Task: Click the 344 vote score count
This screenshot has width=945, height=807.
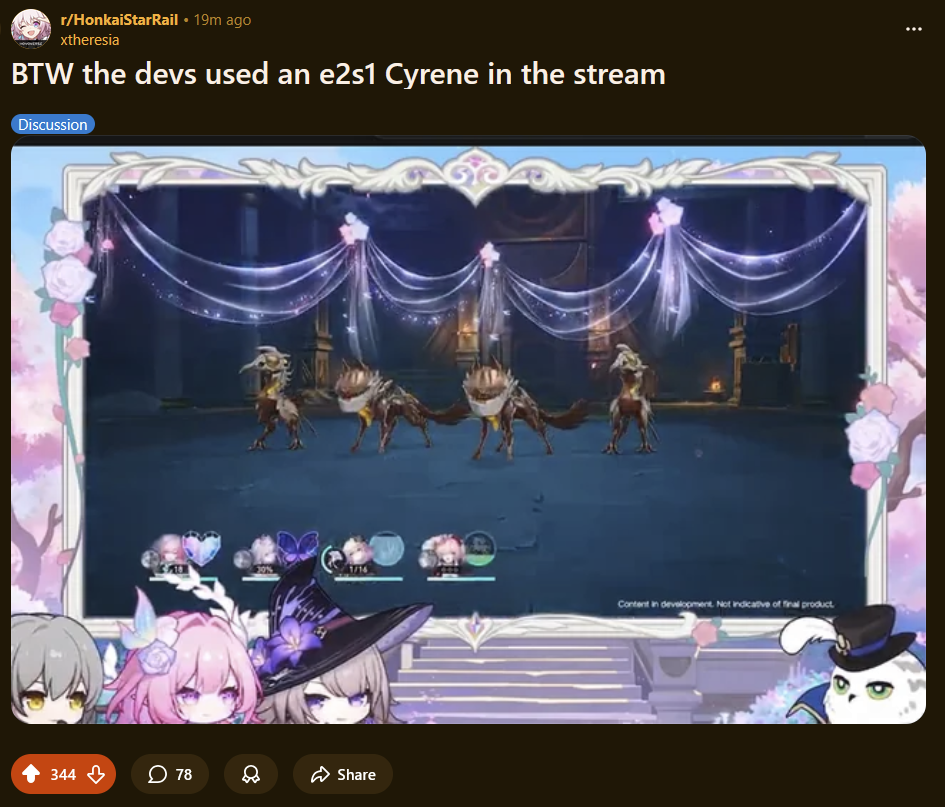Action: point(63,774)
